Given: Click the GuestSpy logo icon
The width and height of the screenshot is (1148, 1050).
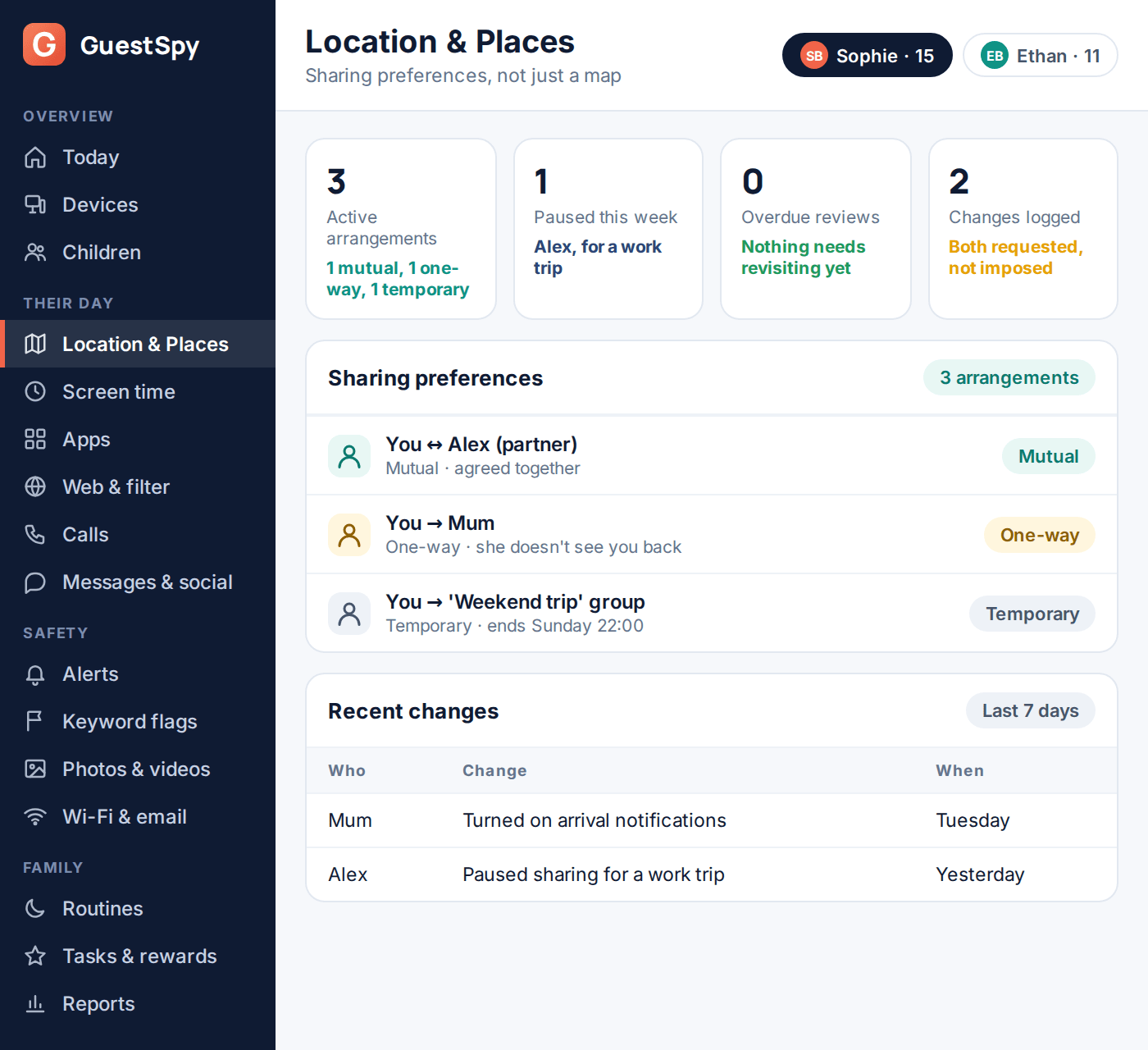Looking at the screenshot, I should coord(44,44).
